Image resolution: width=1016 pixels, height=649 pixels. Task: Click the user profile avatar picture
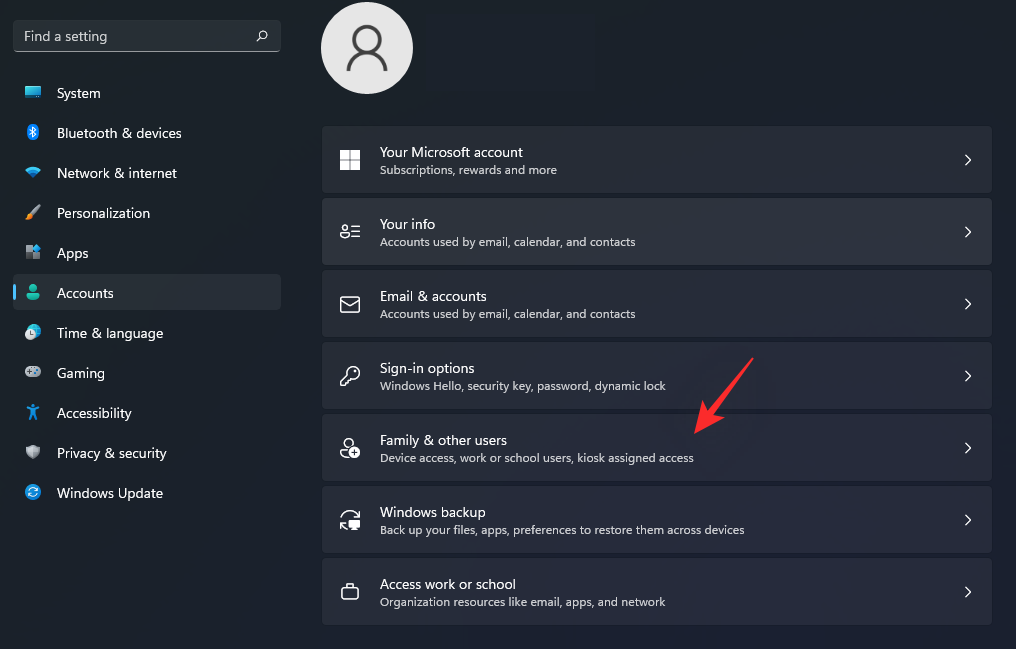point(367,48)
